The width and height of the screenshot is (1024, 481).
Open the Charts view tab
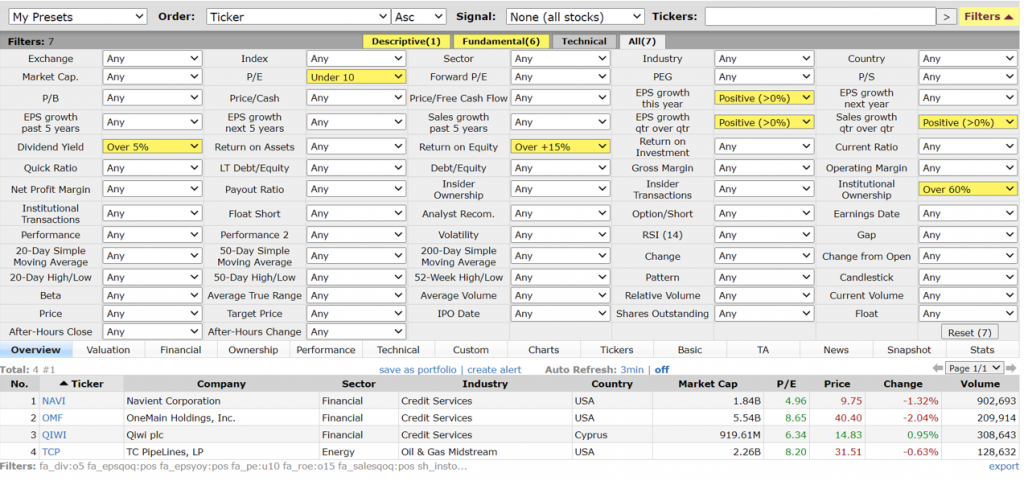pos(543,350)
